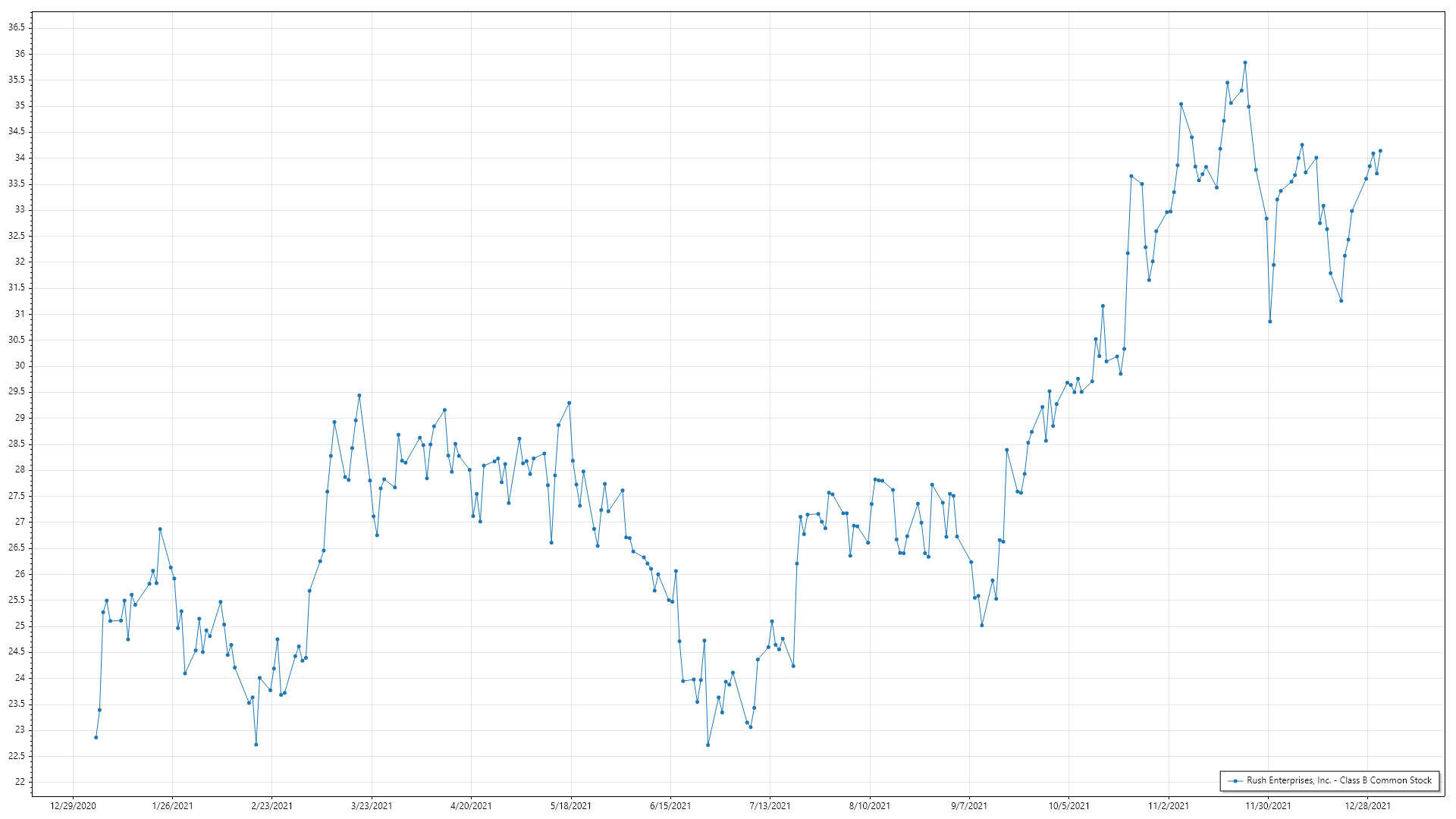
Task: Select the 10/5/2021 x-axis date label
Action: tap(1068, 805)
